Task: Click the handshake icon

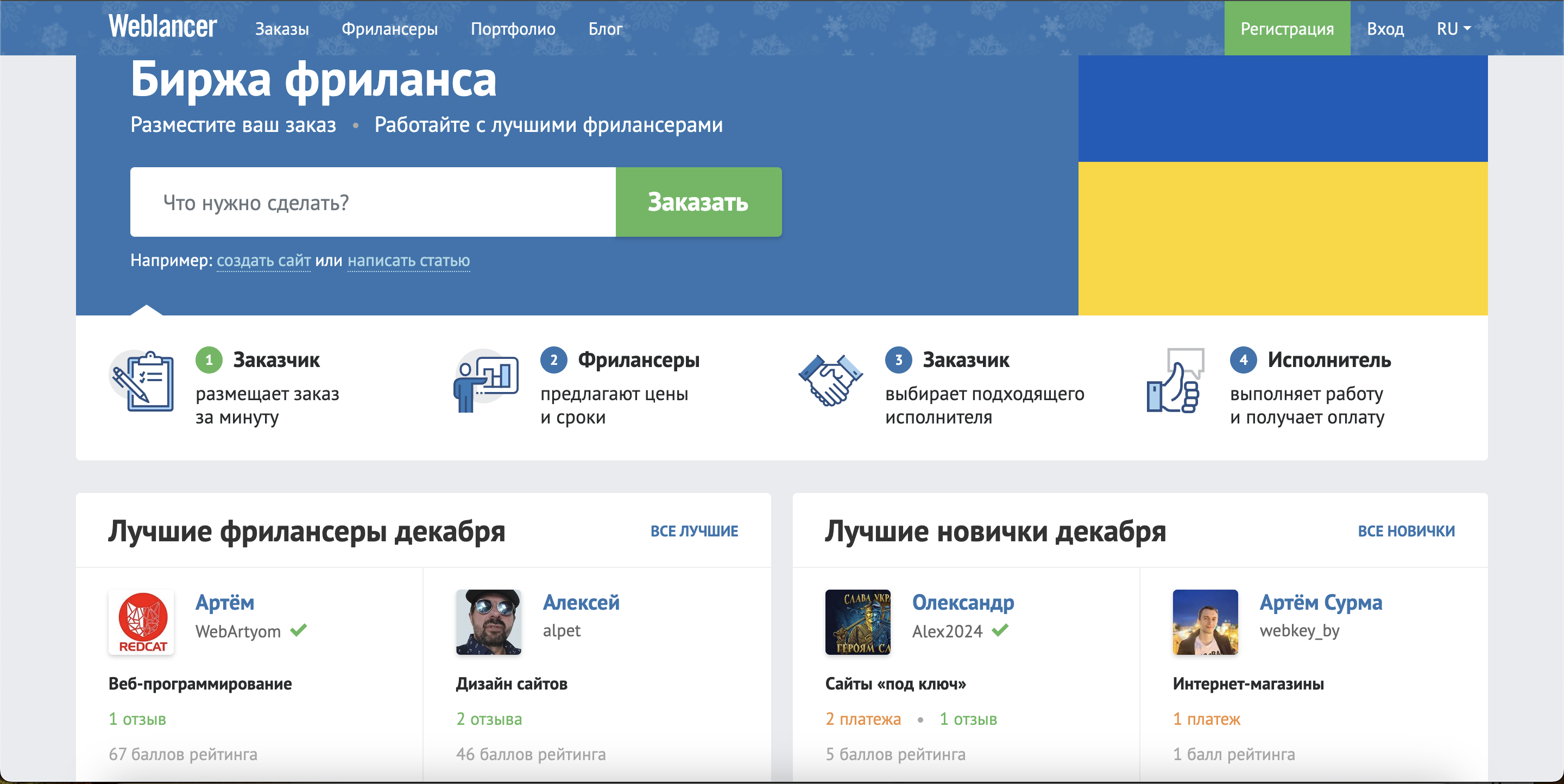Action: click(830, 380)
